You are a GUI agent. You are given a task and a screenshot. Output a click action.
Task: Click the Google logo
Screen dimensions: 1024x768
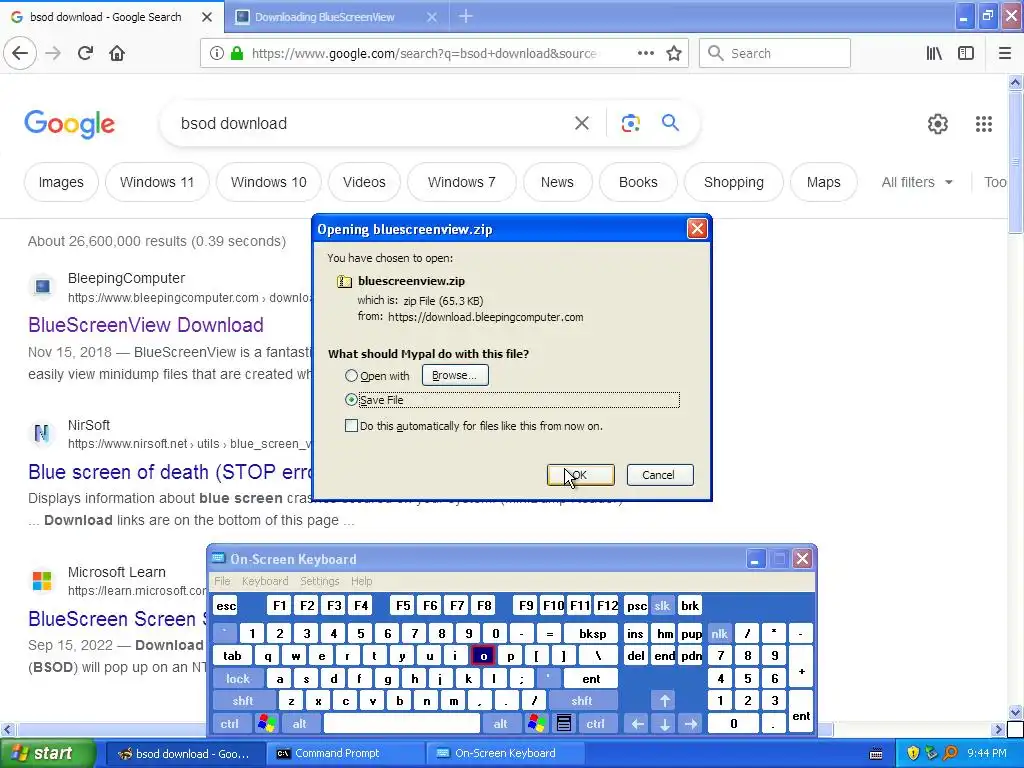pos(70,123)
